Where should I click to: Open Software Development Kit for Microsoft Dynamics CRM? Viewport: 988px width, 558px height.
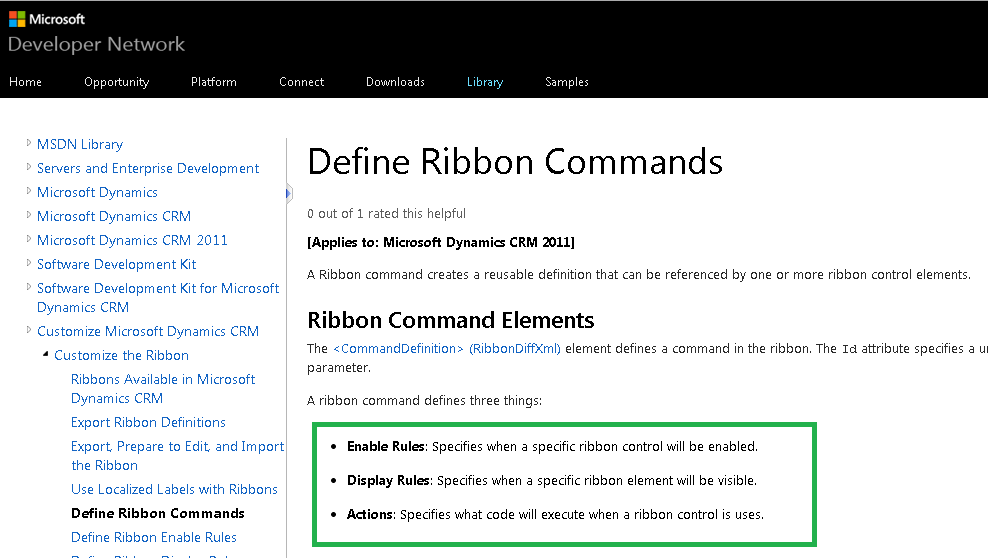(158, 297)
